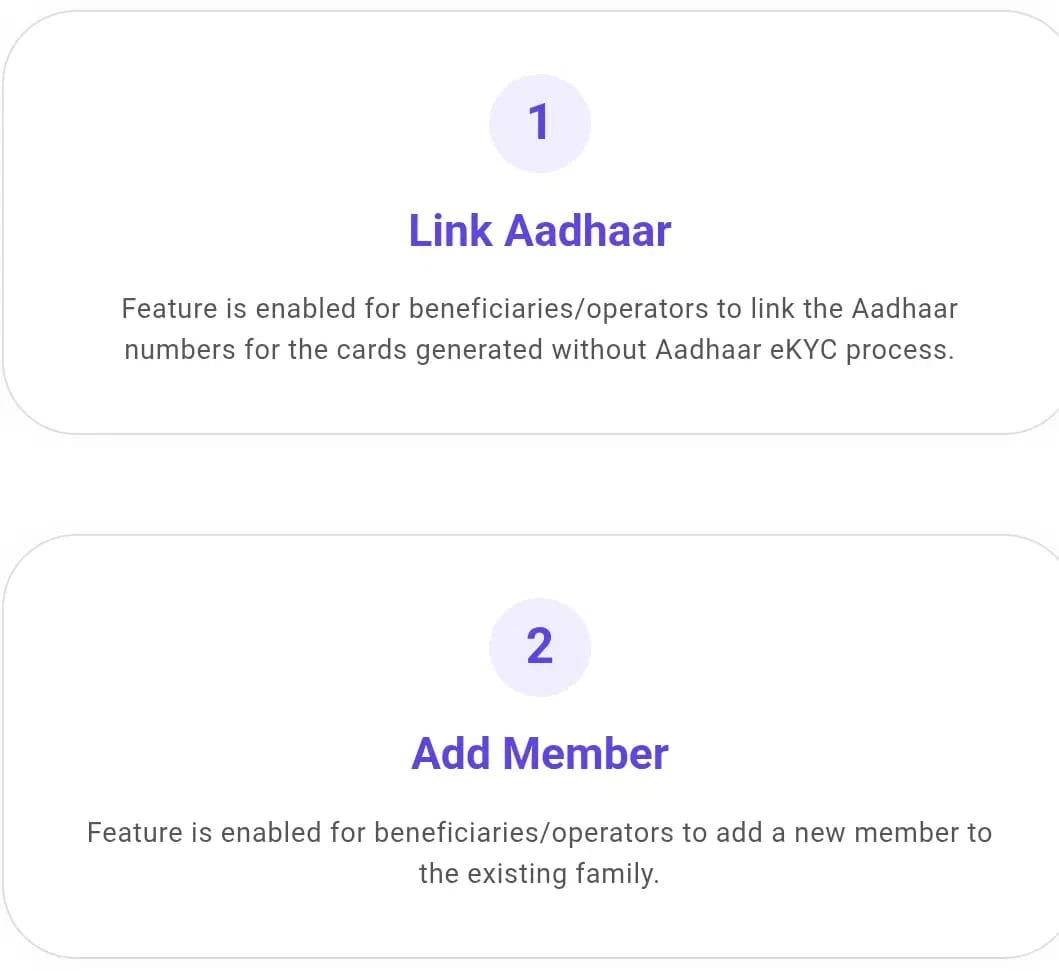The height and width of the screenshot is (971, 1059).
Task: Click "the existing family." text line
Action: [x=539, y=873]
